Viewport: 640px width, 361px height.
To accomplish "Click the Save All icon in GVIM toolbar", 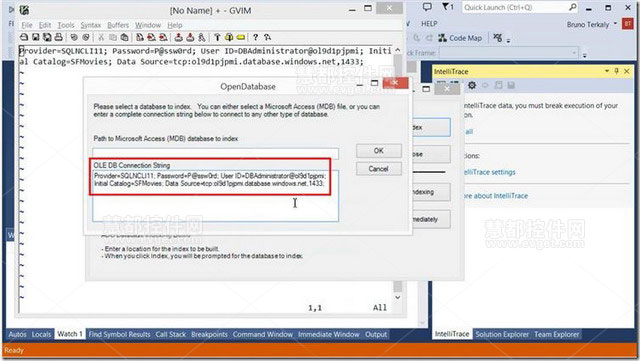I will [x=47, y=37].
